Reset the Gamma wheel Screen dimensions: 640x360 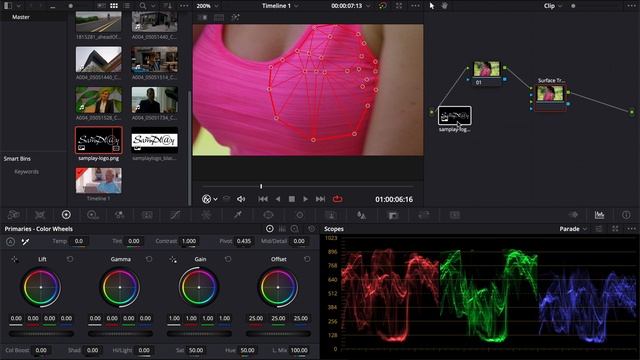149,259
